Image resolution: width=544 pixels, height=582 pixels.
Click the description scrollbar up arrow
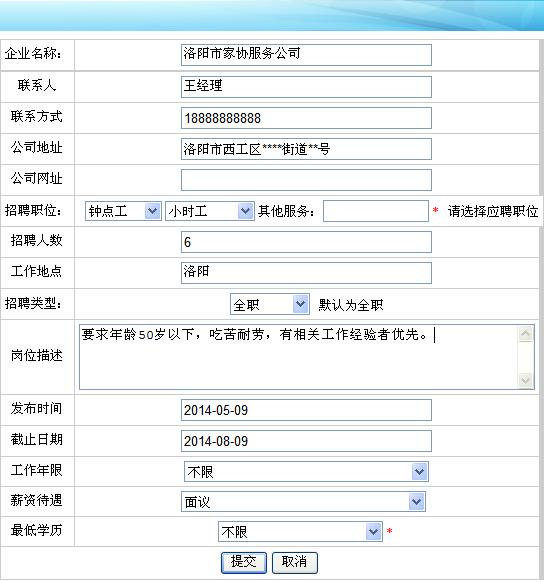pos(525,334)
